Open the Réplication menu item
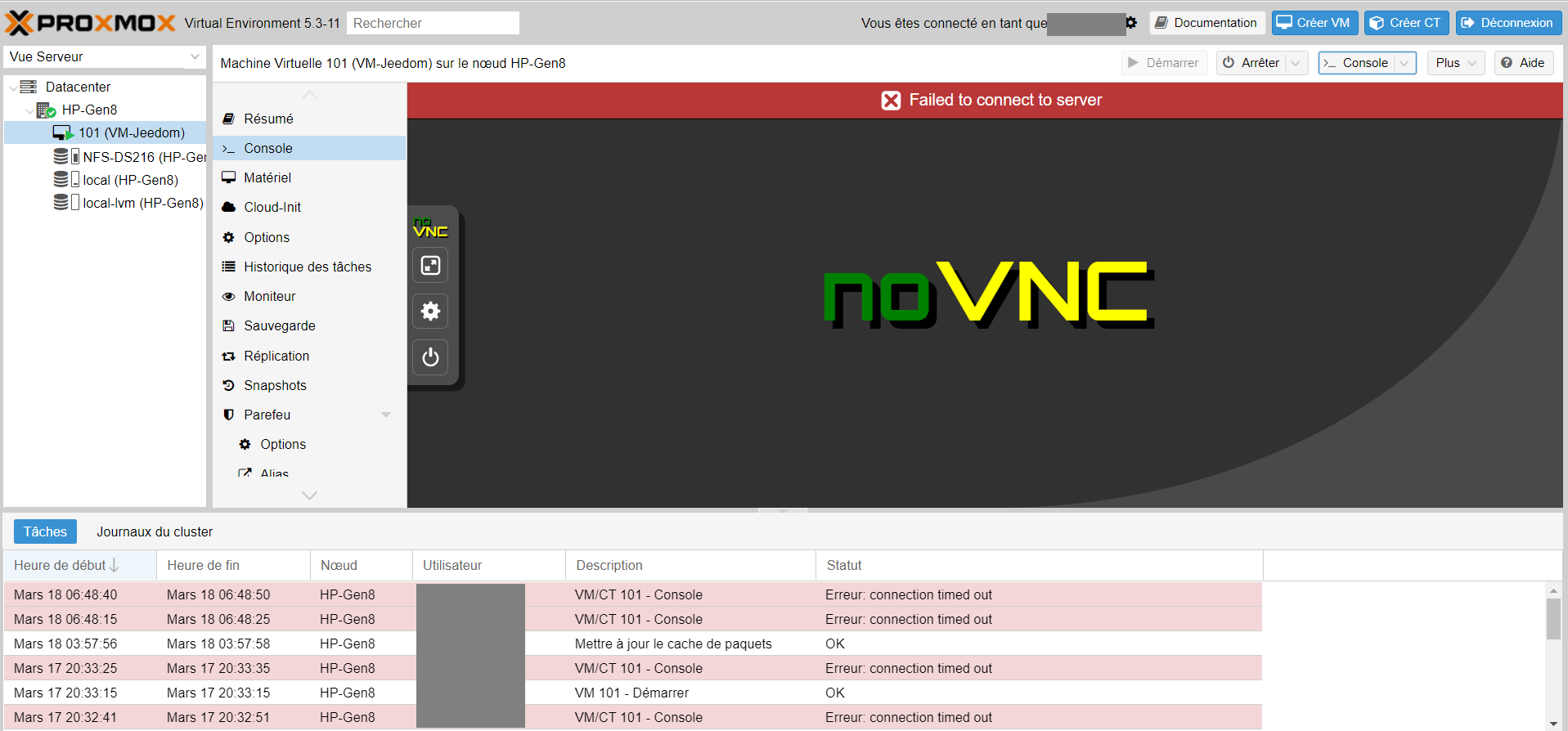This screenshot has height=731, width=1568. pos(309,356)
